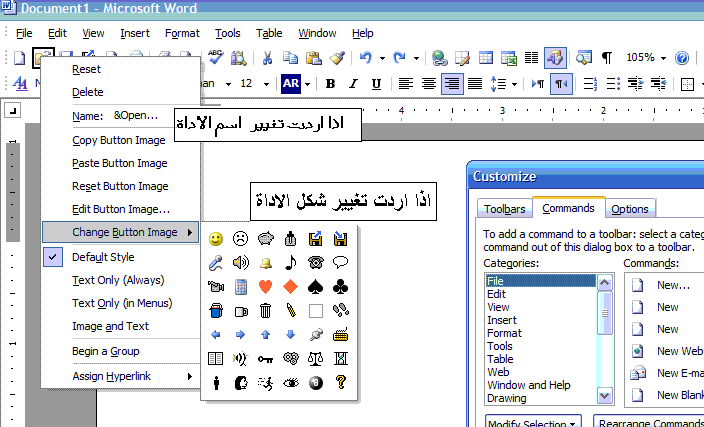Click Edit Button Image in context menu
This screenshot has height=427, width=704.
[x=120, y=209]
